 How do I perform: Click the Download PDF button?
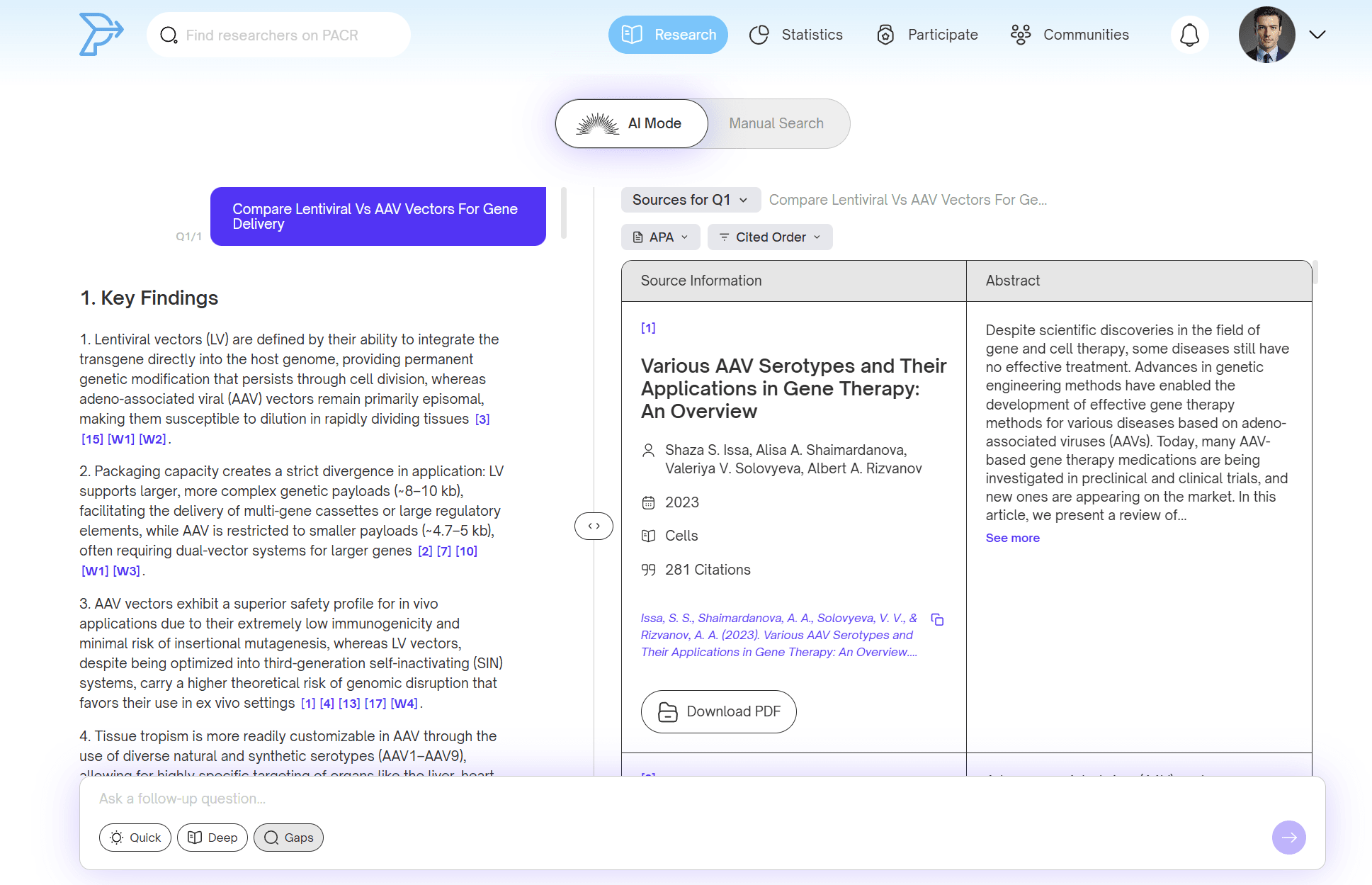click(718, 711)
